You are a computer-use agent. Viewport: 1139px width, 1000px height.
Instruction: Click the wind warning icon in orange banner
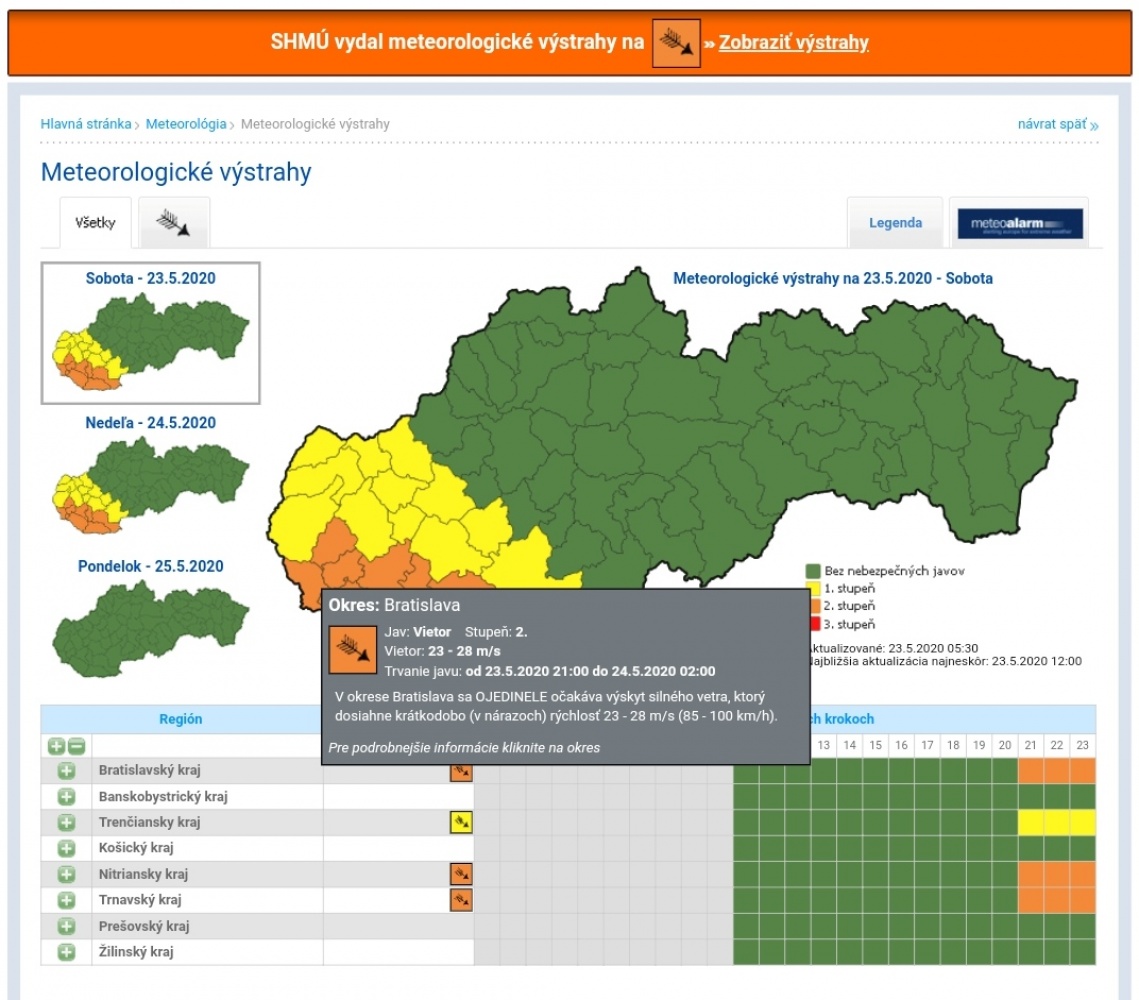(x=676, y=44)
